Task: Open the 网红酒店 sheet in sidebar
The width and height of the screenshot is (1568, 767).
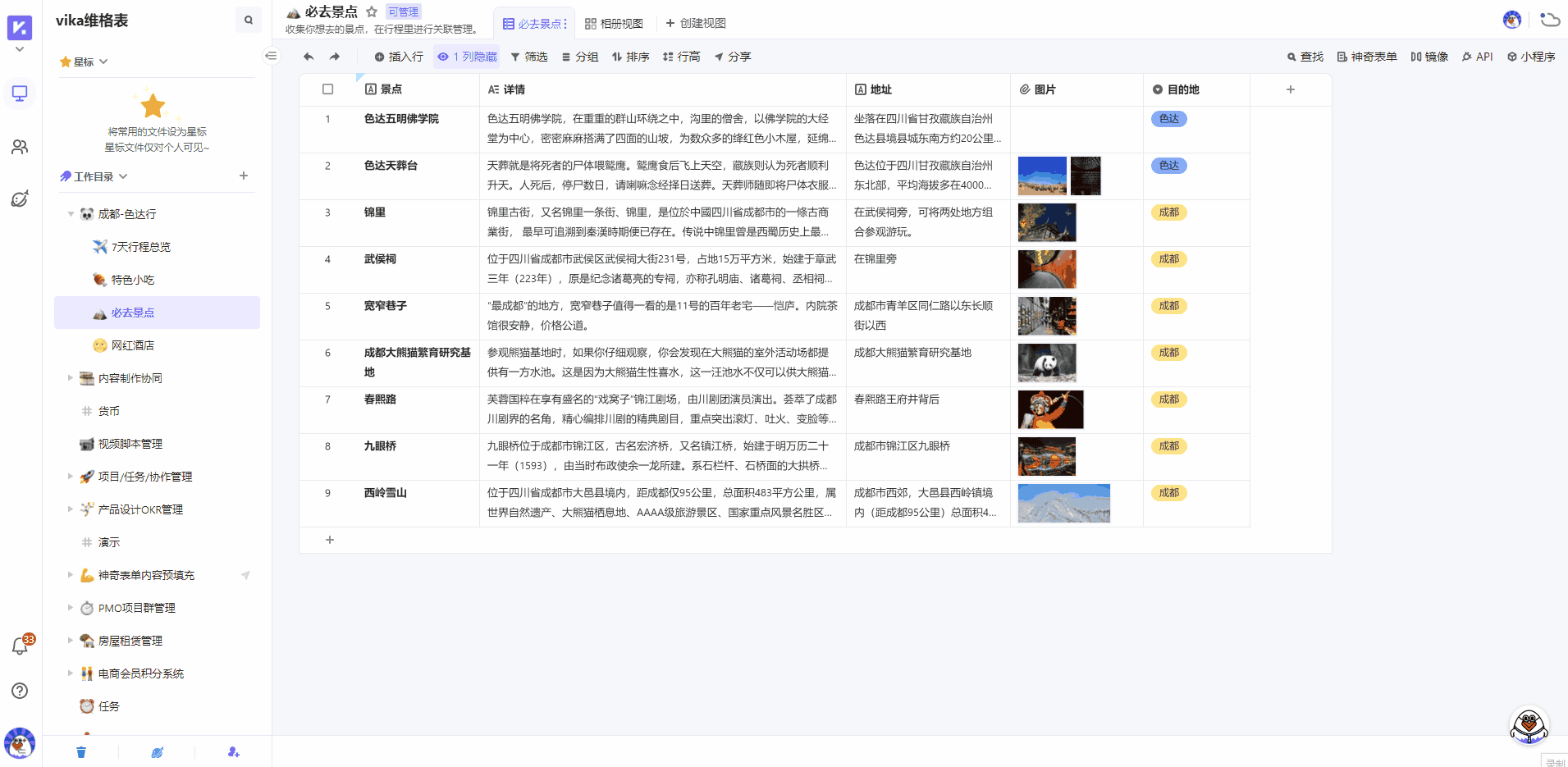Action: (132, 345)
